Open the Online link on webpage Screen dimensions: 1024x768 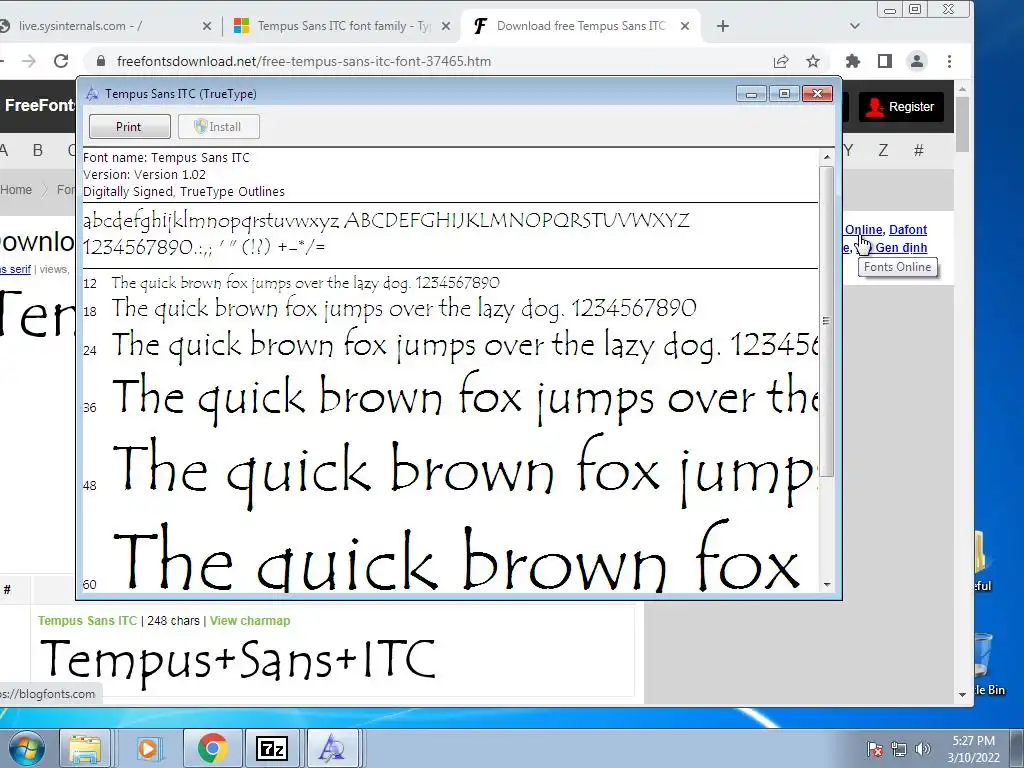point(863,230)
